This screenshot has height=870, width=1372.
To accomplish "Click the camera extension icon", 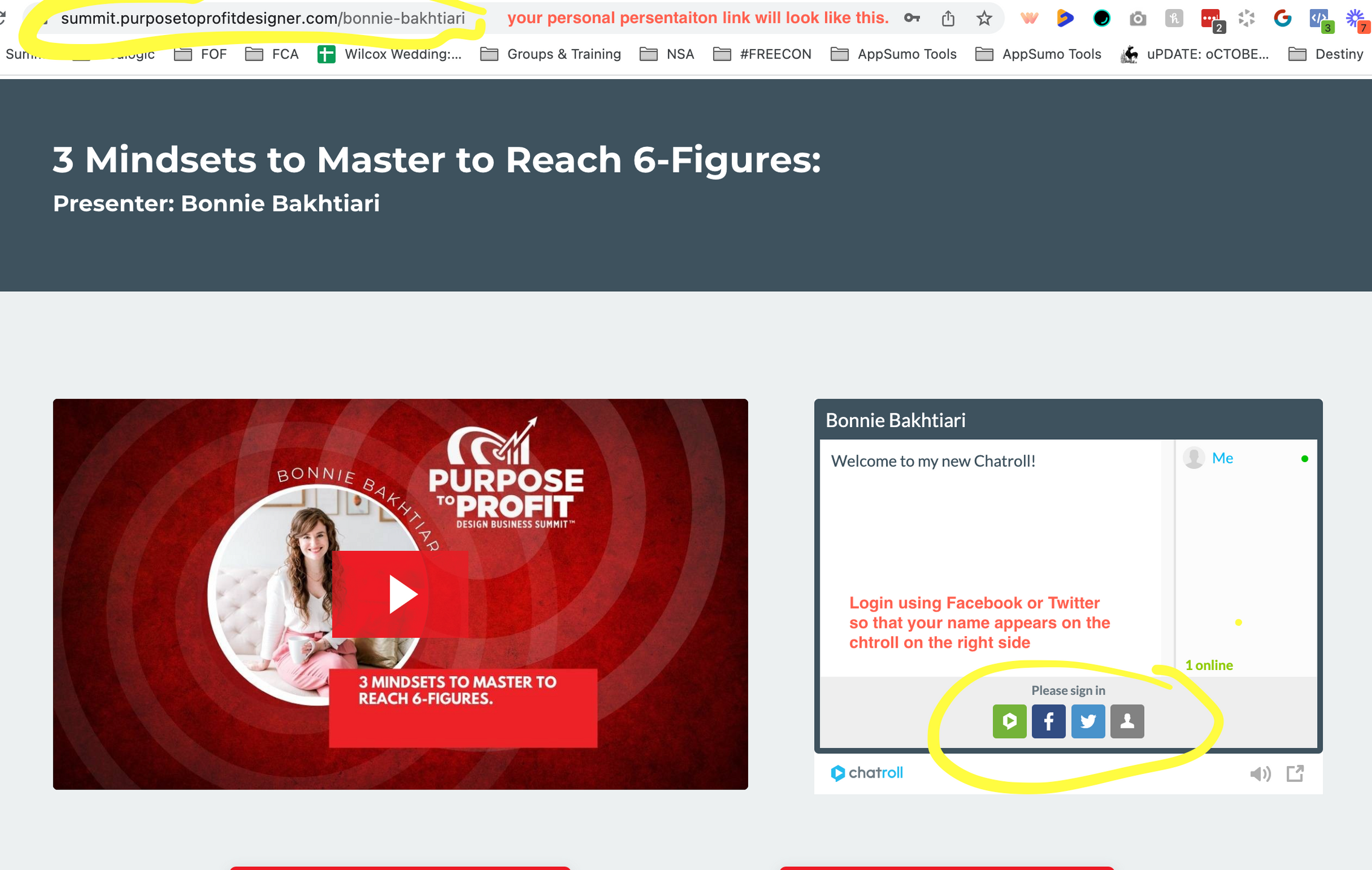I will pyautogui.click(x=1137, y=19).
